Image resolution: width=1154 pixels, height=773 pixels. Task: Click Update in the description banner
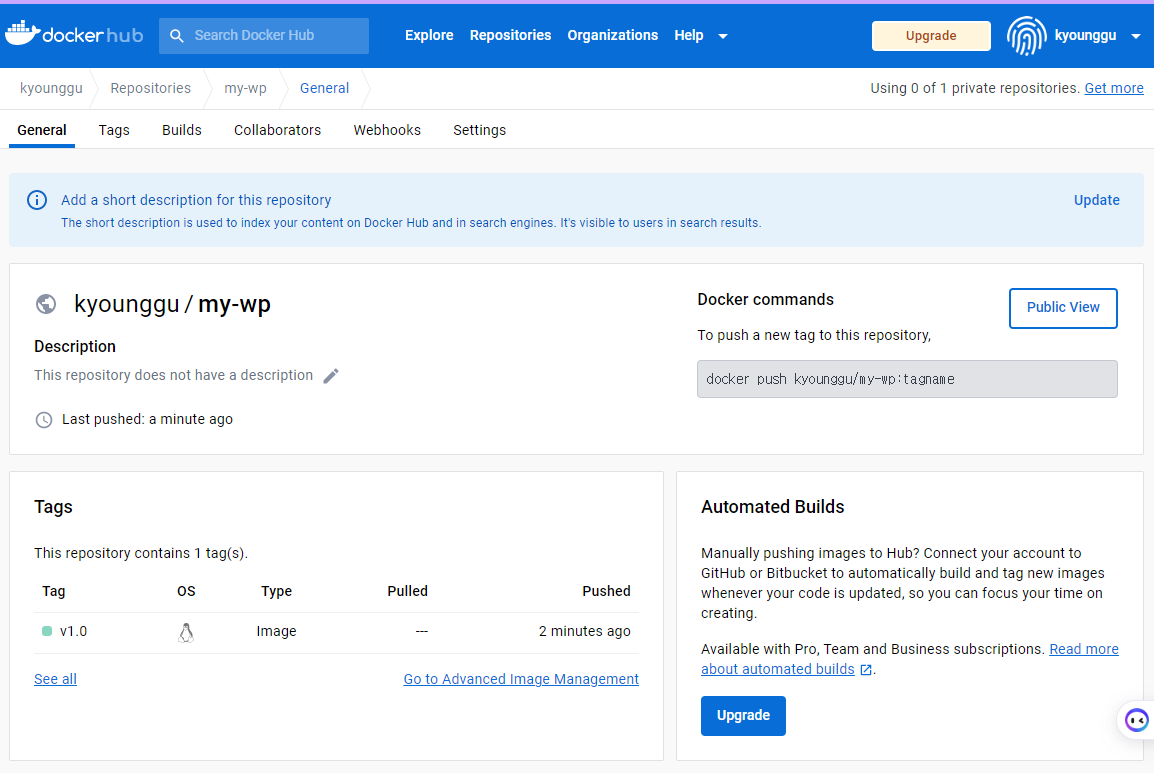click(x=1097, y=200)
